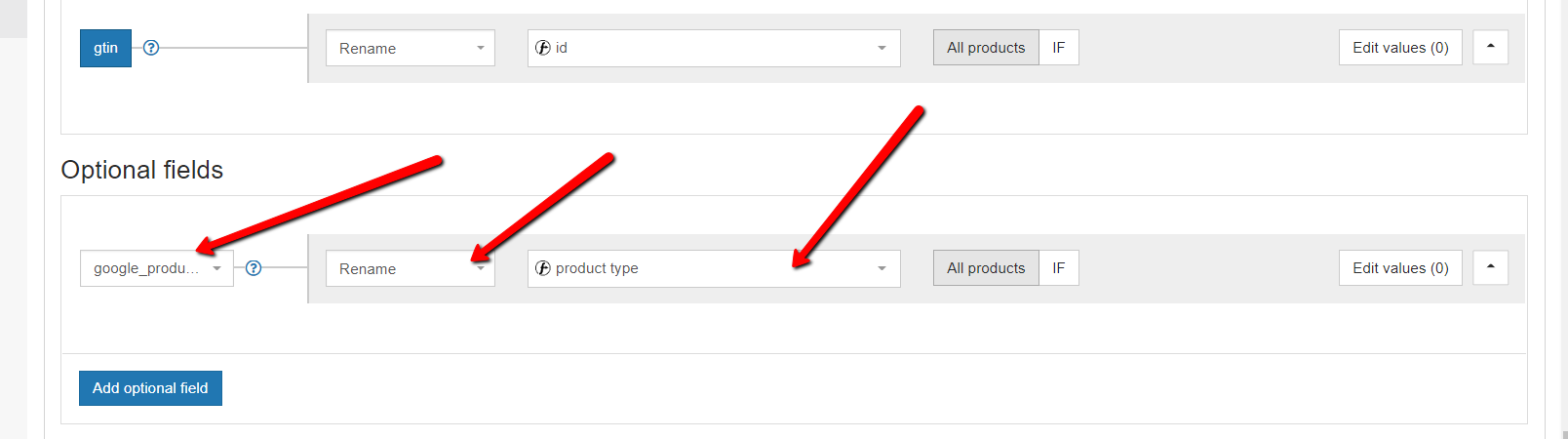1568x439 pixels.
Task: Switch to IF condition in gtin row
Action: [1059, 48]
